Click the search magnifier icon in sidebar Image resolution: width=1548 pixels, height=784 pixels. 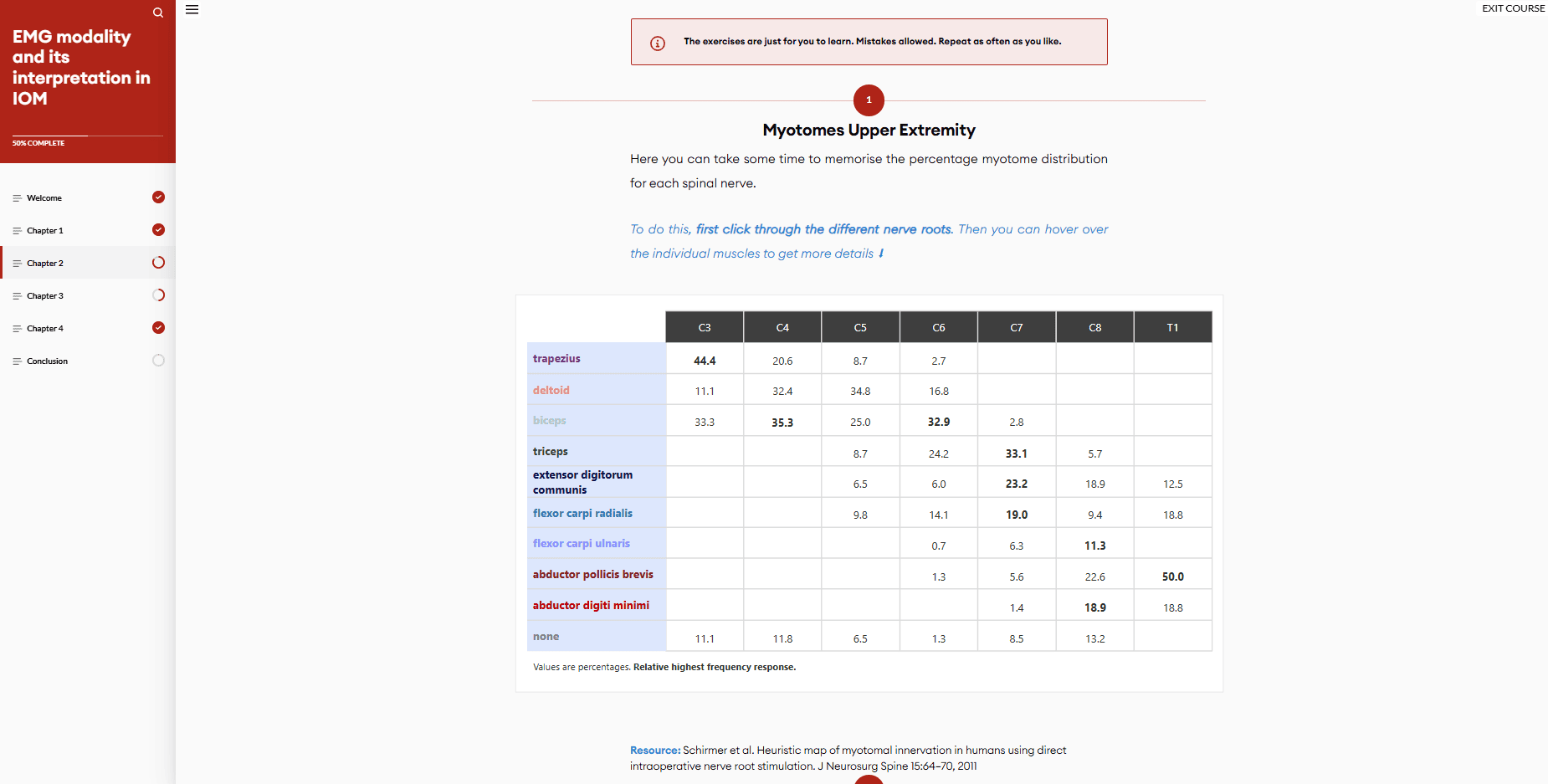click(x=158, y=13)
